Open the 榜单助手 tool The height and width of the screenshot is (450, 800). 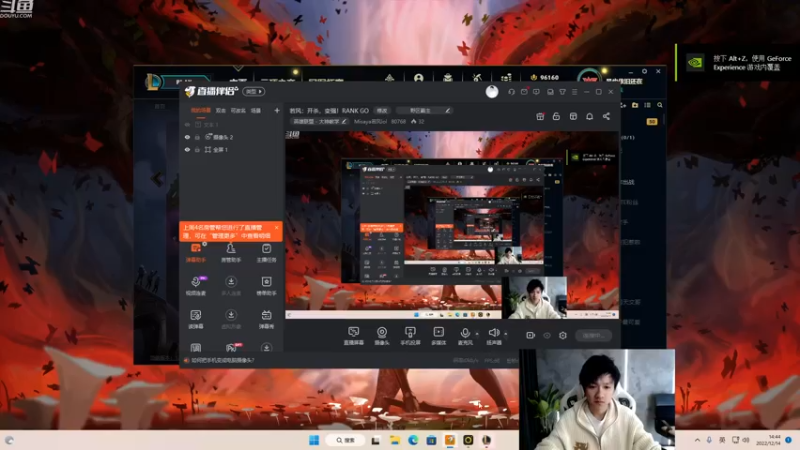tap(266, 286)
